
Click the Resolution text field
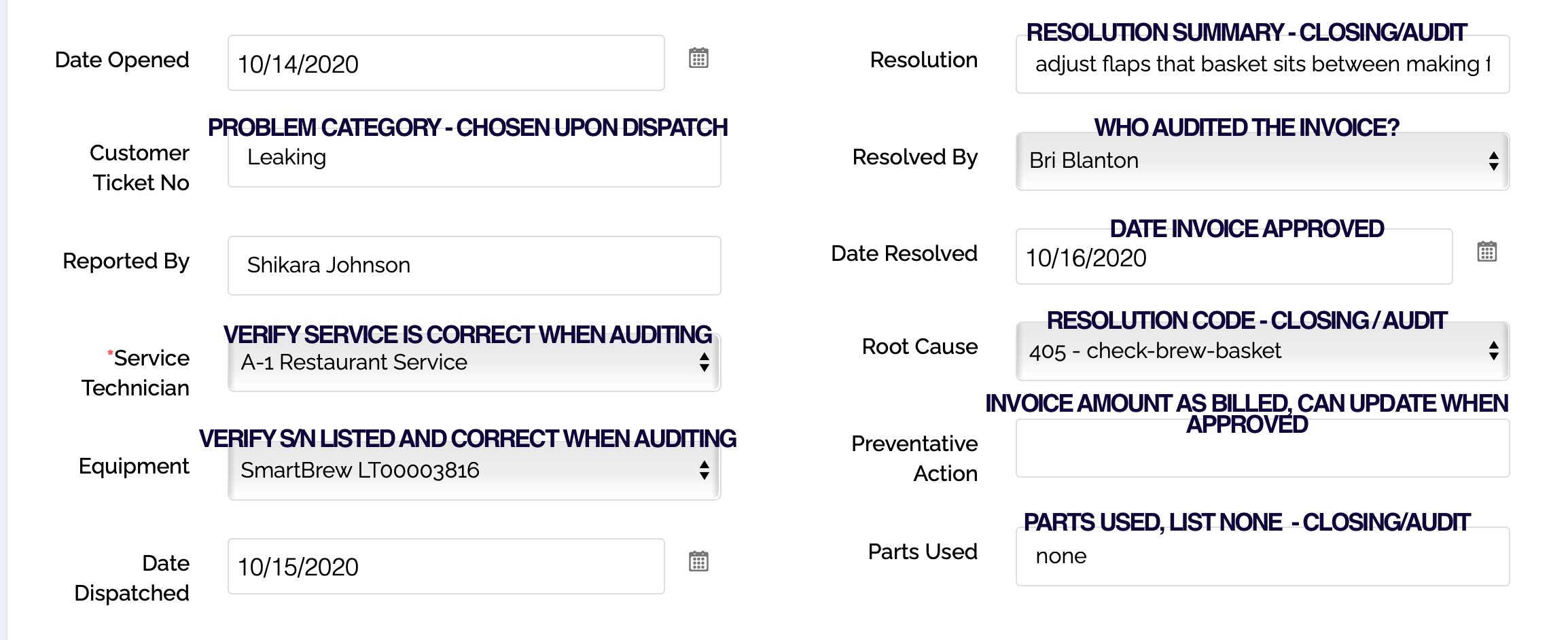[x=1262, y=65]
